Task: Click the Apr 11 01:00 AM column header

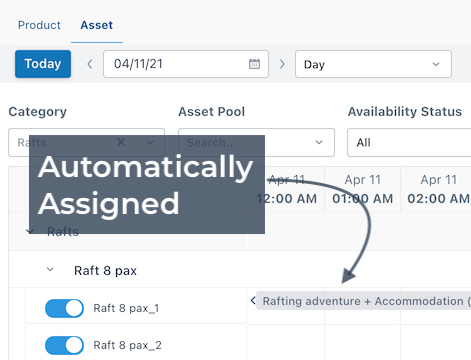Action: click(x=363, y=189)
